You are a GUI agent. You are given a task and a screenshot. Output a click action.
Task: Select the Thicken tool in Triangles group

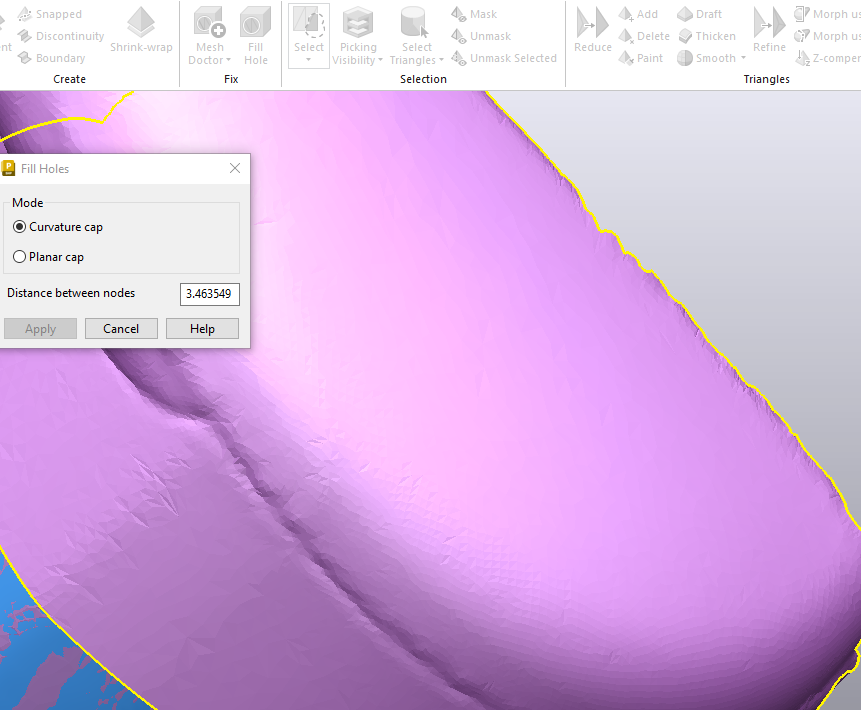(708, 36)
